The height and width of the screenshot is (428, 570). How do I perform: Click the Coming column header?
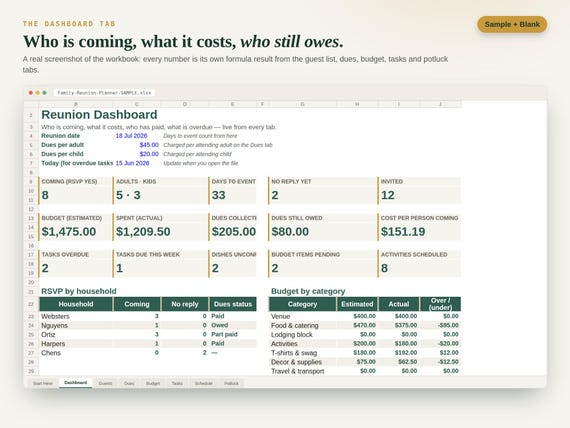click(137, 304)
